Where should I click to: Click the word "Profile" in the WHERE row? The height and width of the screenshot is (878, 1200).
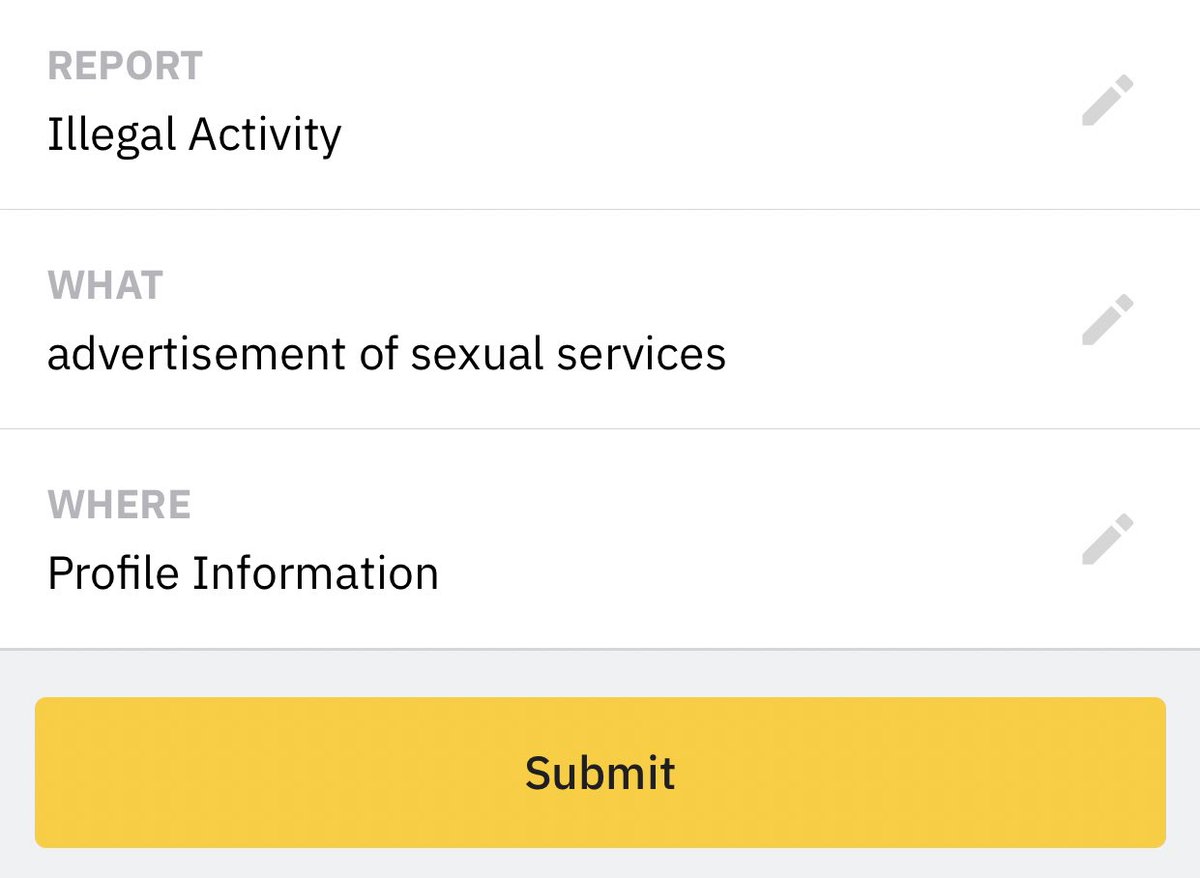[x=113, y=574]
